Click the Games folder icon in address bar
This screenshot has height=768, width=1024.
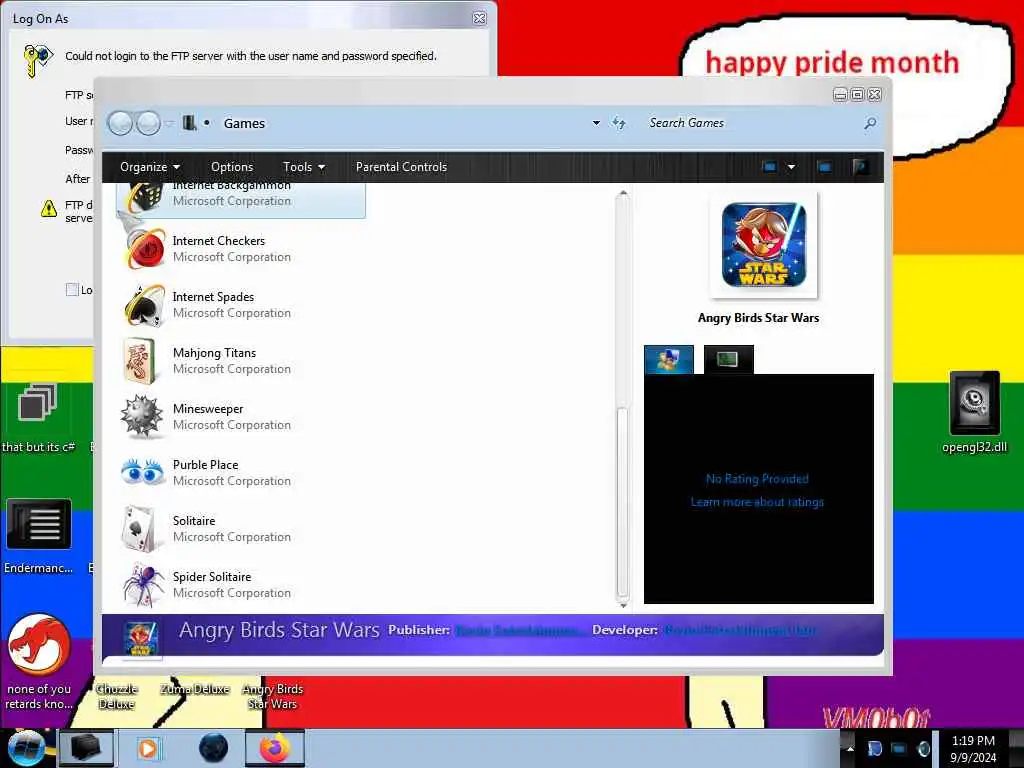(189, 123)
